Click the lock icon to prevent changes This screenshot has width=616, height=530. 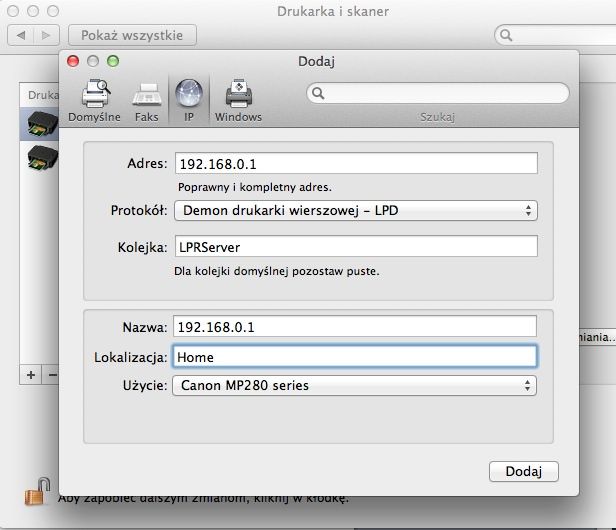tap(38, 491)
